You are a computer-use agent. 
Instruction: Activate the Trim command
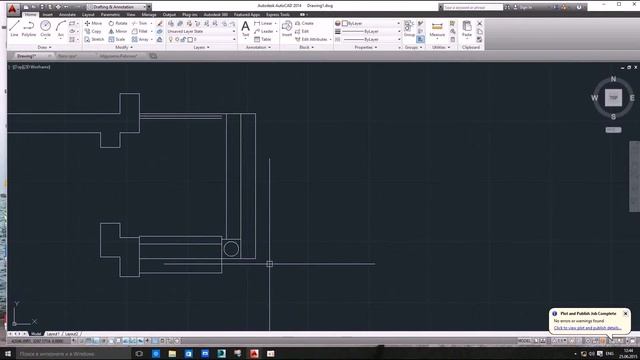(140, 23)
